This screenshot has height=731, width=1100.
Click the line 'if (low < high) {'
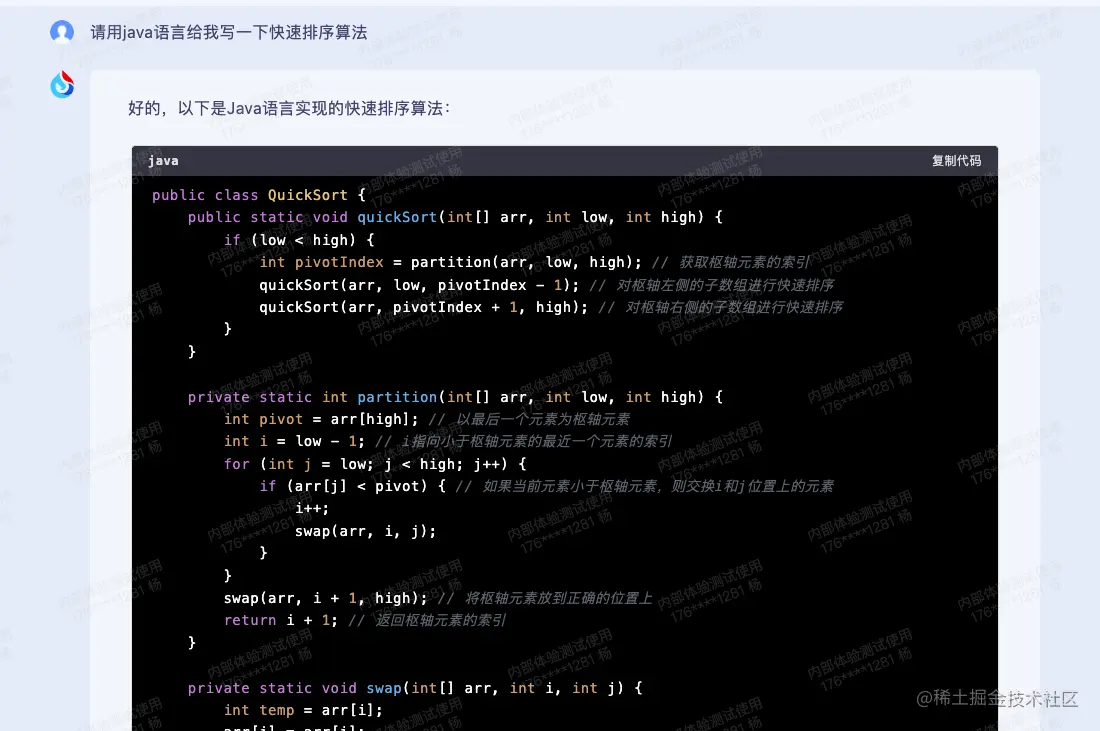click(x=300, y=240)
